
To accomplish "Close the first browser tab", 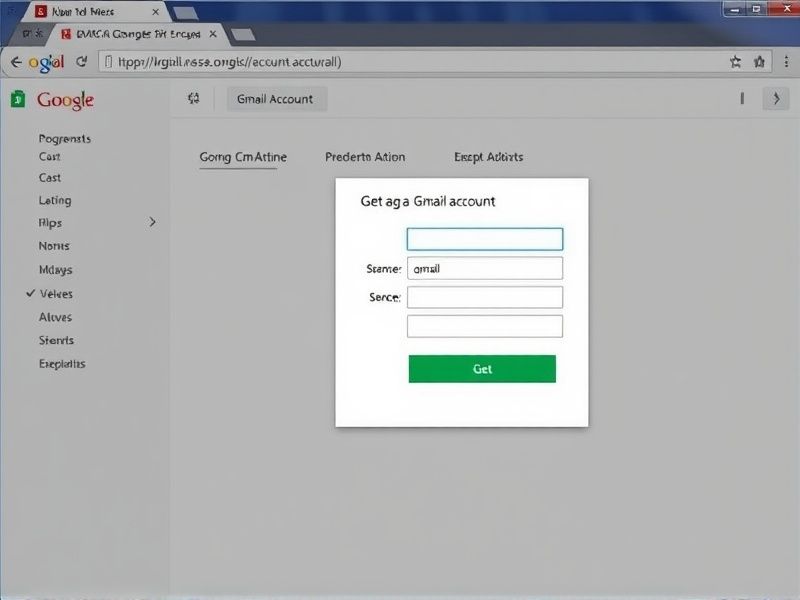I will (156, 12).
